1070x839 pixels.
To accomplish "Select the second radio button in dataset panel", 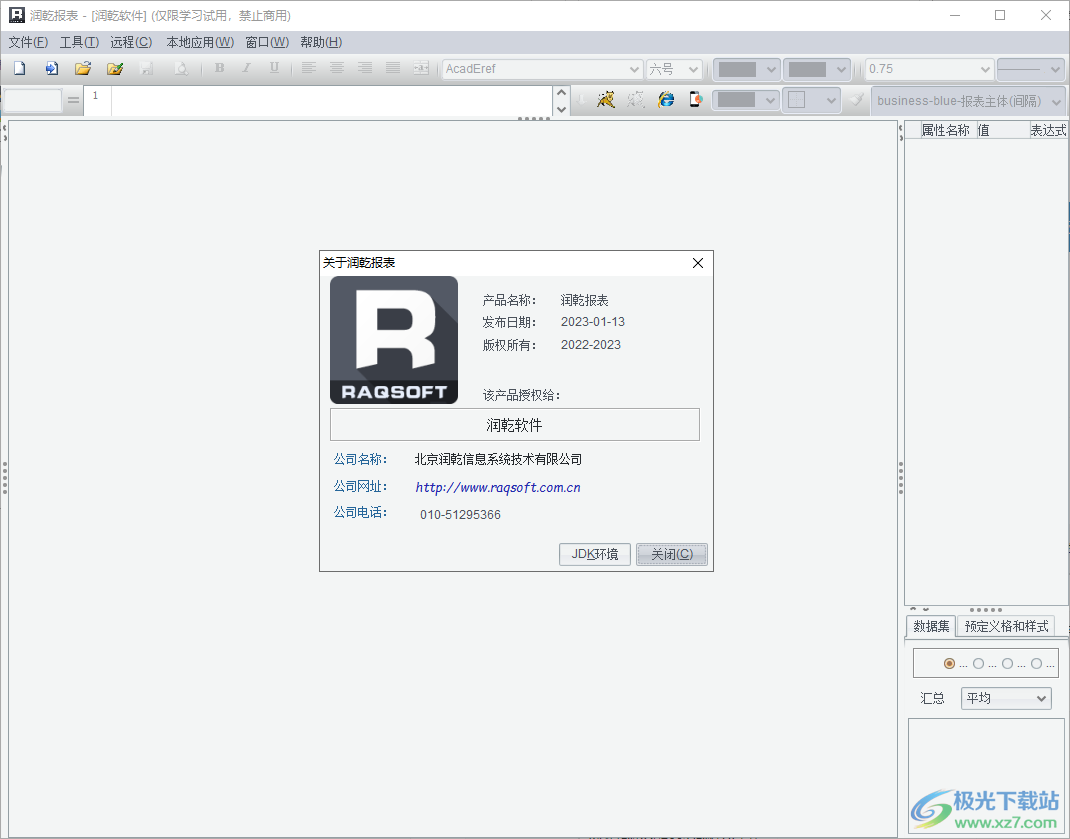I will pyautogui.click(x=978, y=663).
